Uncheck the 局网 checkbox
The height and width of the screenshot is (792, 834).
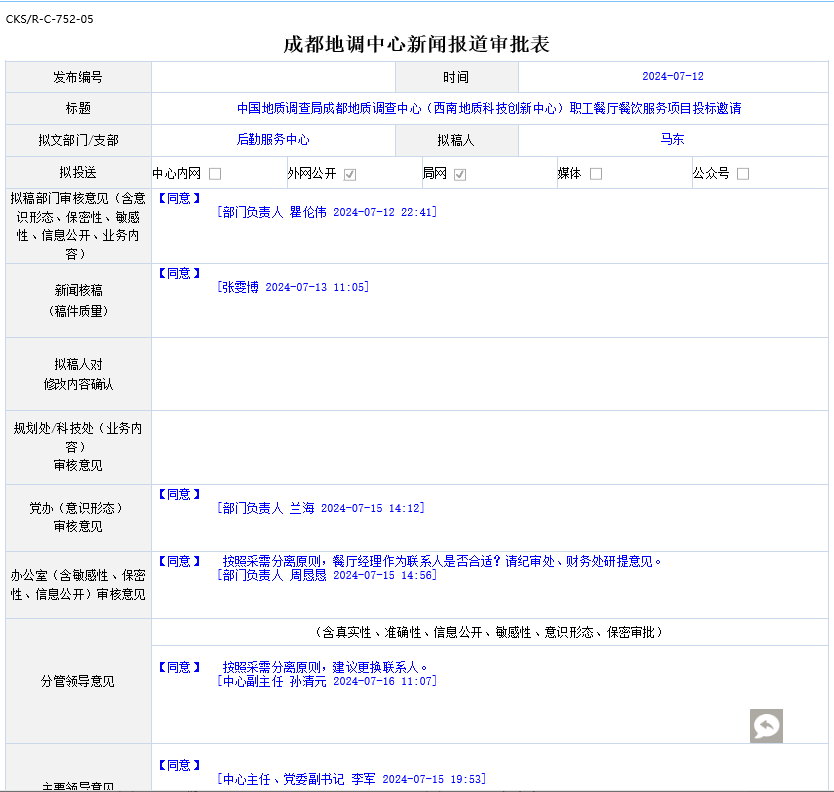pyautogui.click(x=460, y=174)
